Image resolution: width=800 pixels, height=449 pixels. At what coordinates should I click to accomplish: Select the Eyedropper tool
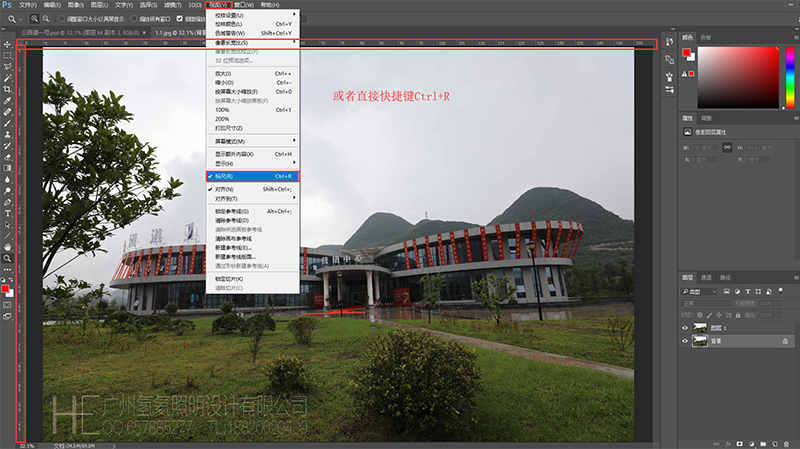pyautogui.click(x=7, y=100)
